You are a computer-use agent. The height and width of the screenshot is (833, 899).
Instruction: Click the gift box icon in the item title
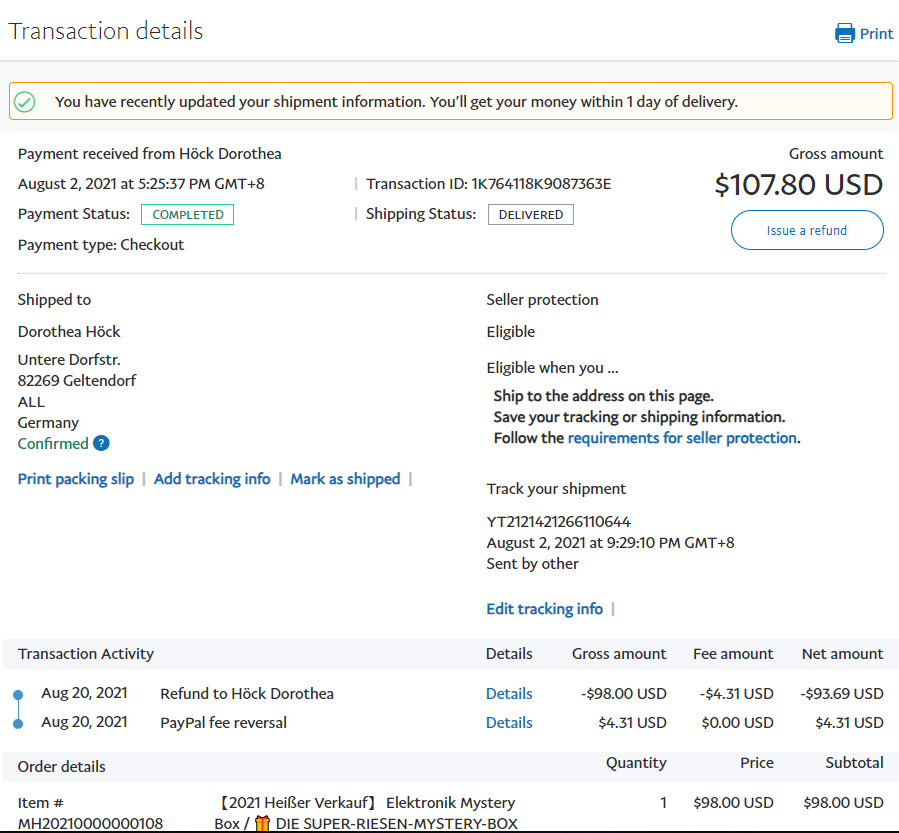pos(263,824)
